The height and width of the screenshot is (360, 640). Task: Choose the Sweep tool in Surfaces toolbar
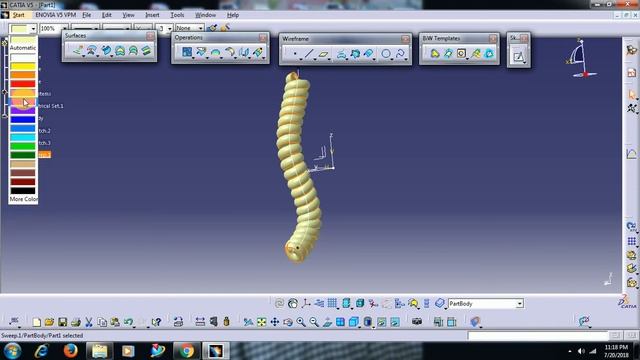tap(106, 51)
